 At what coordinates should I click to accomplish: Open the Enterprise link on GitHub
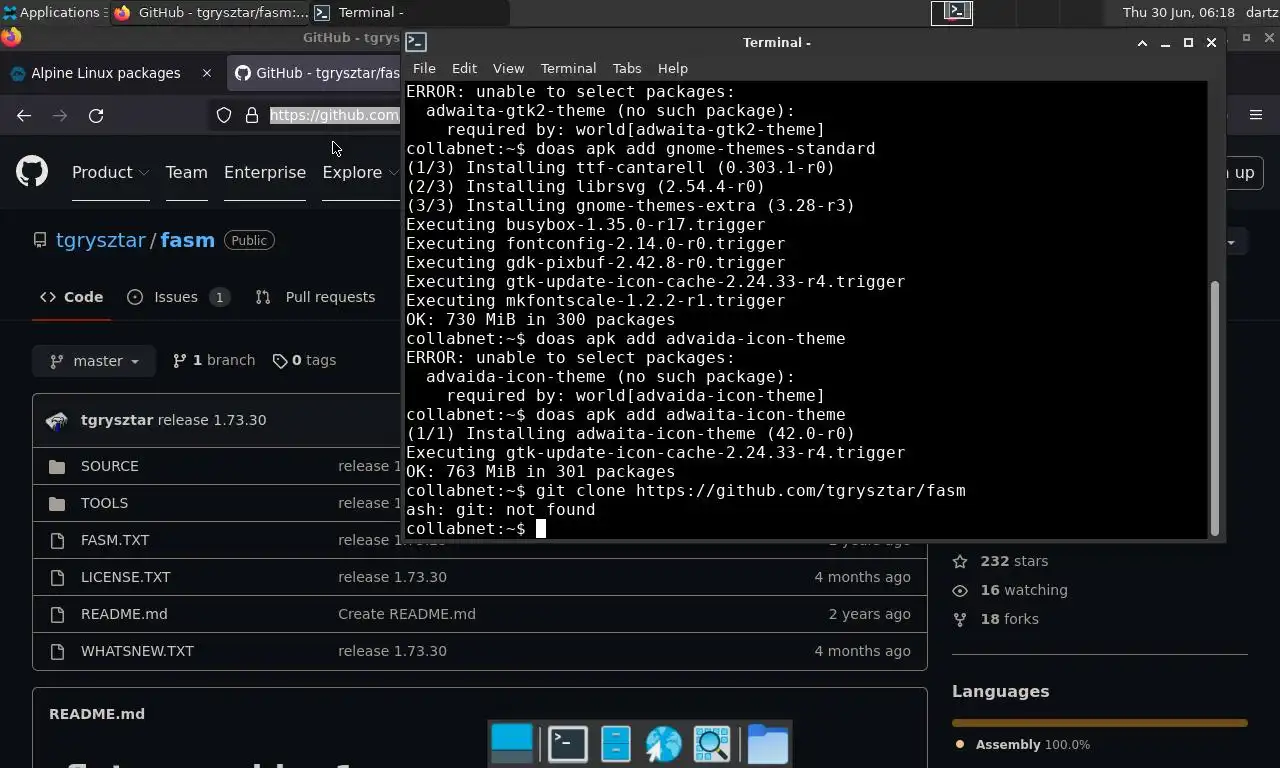(265, 172)
